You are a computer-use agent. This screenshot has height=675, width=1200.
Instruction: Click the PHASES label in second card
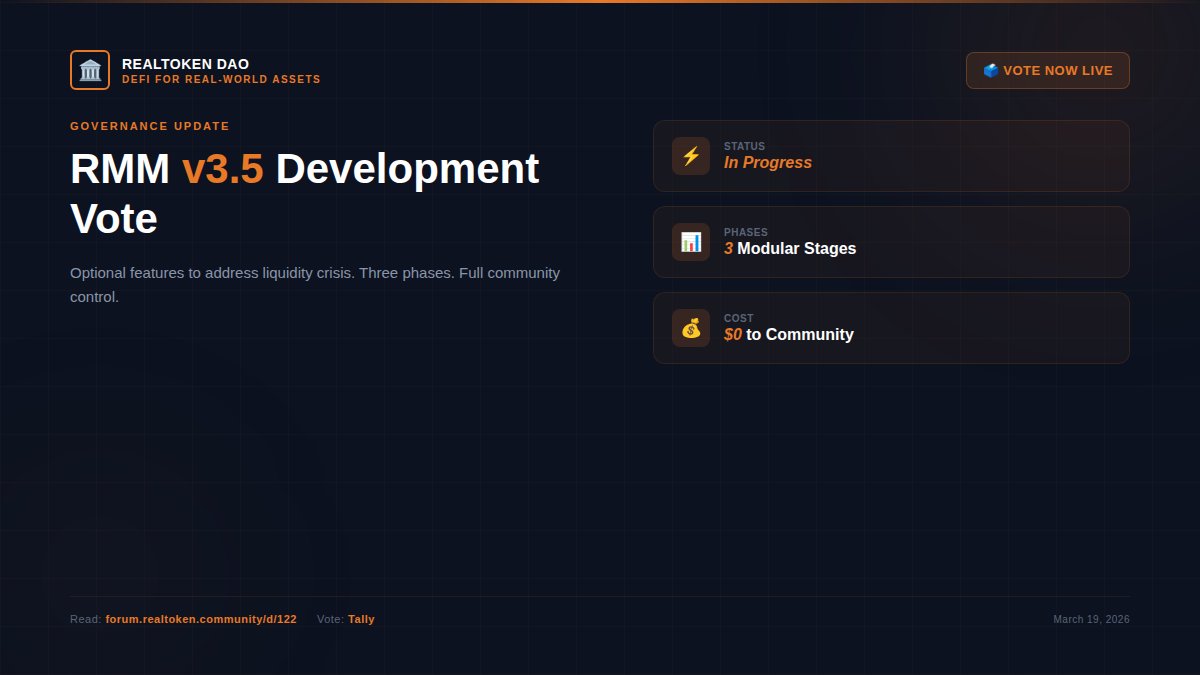click(x=746, y=232)
